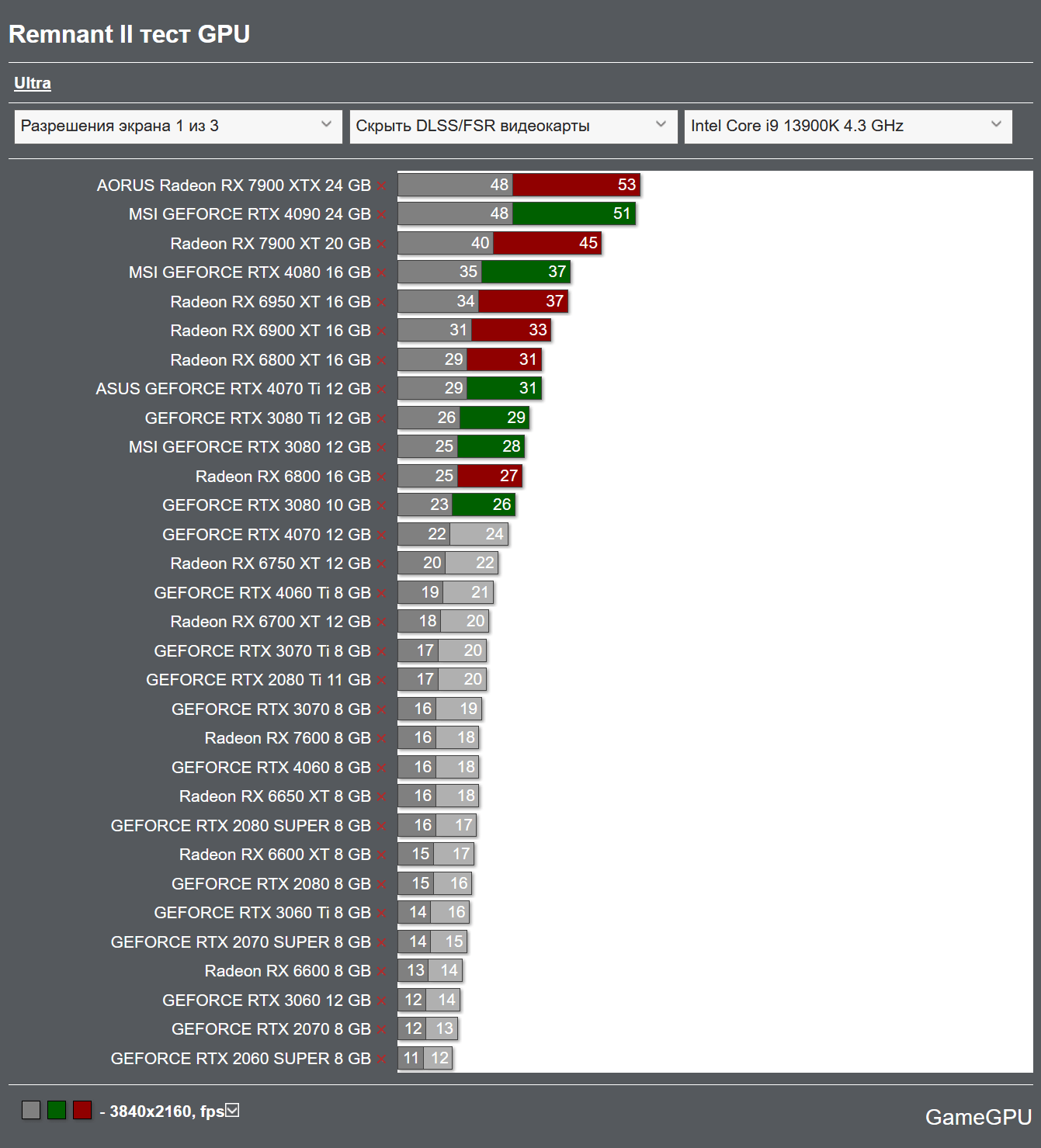Remove MSI GEFORCE RTX 4080 using its red X
The height and width of the screenshot is (1148, 1041).
coord(381,273)
